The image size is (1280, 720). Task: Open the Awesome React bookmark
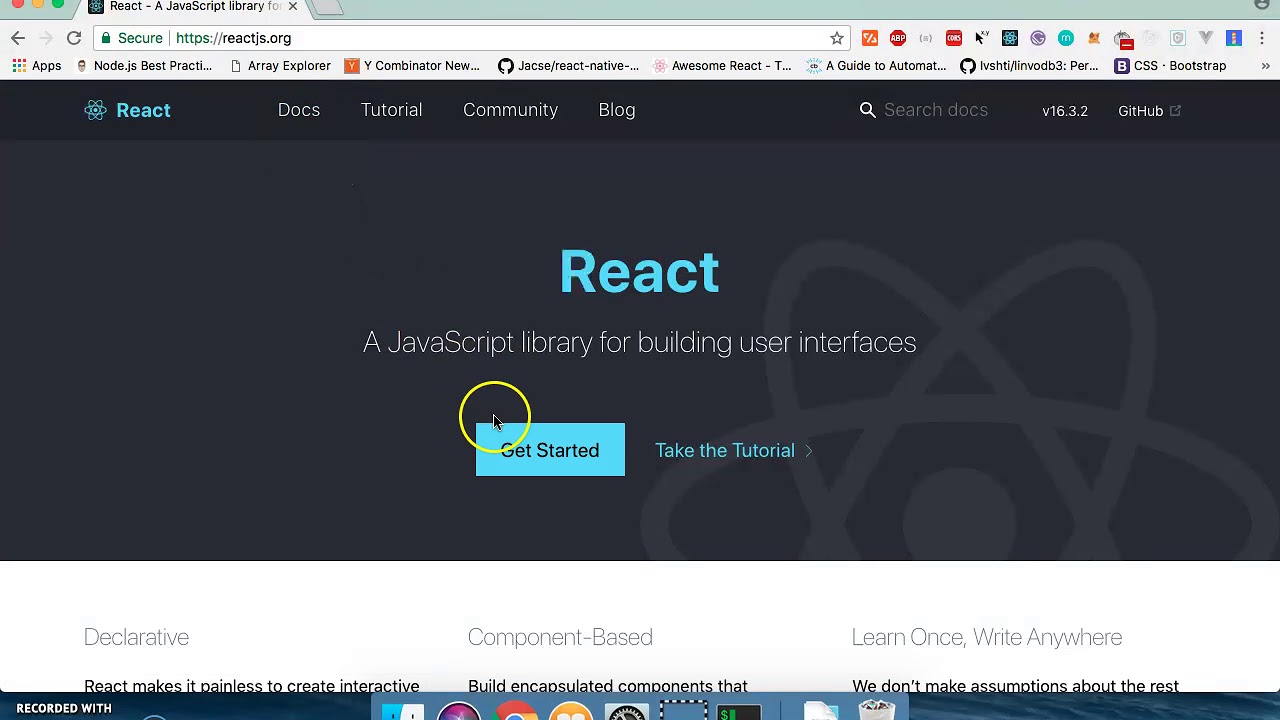[722, 66]
